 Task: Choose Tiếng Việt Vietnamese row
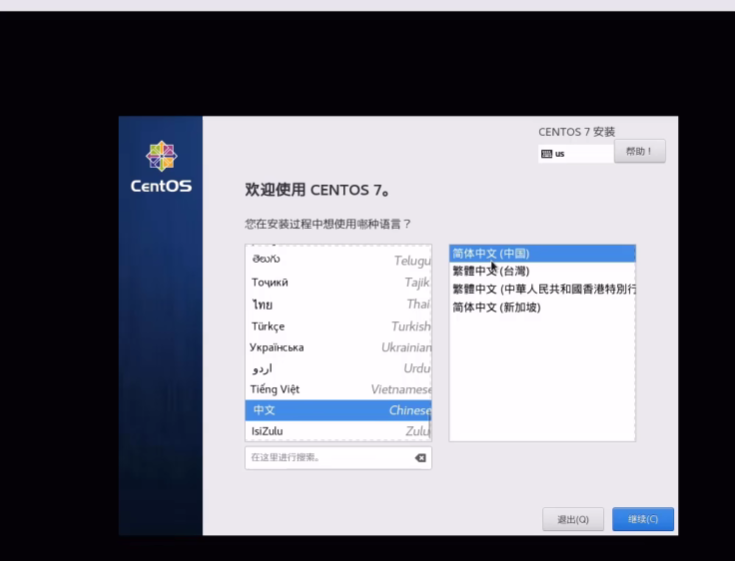click(338, 389)
